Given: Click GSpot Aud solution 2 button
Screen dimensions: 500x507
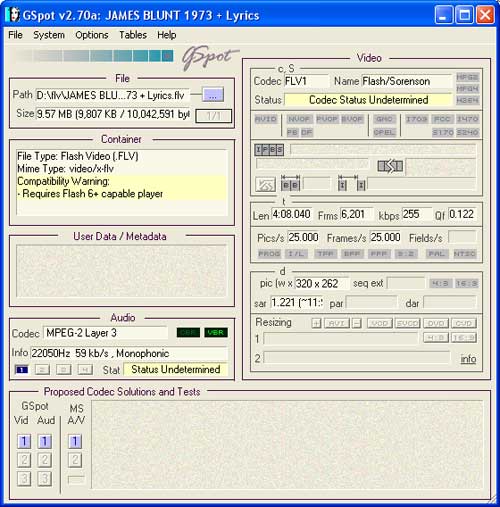Looking at the screenshot, I should tap(45, 460).
